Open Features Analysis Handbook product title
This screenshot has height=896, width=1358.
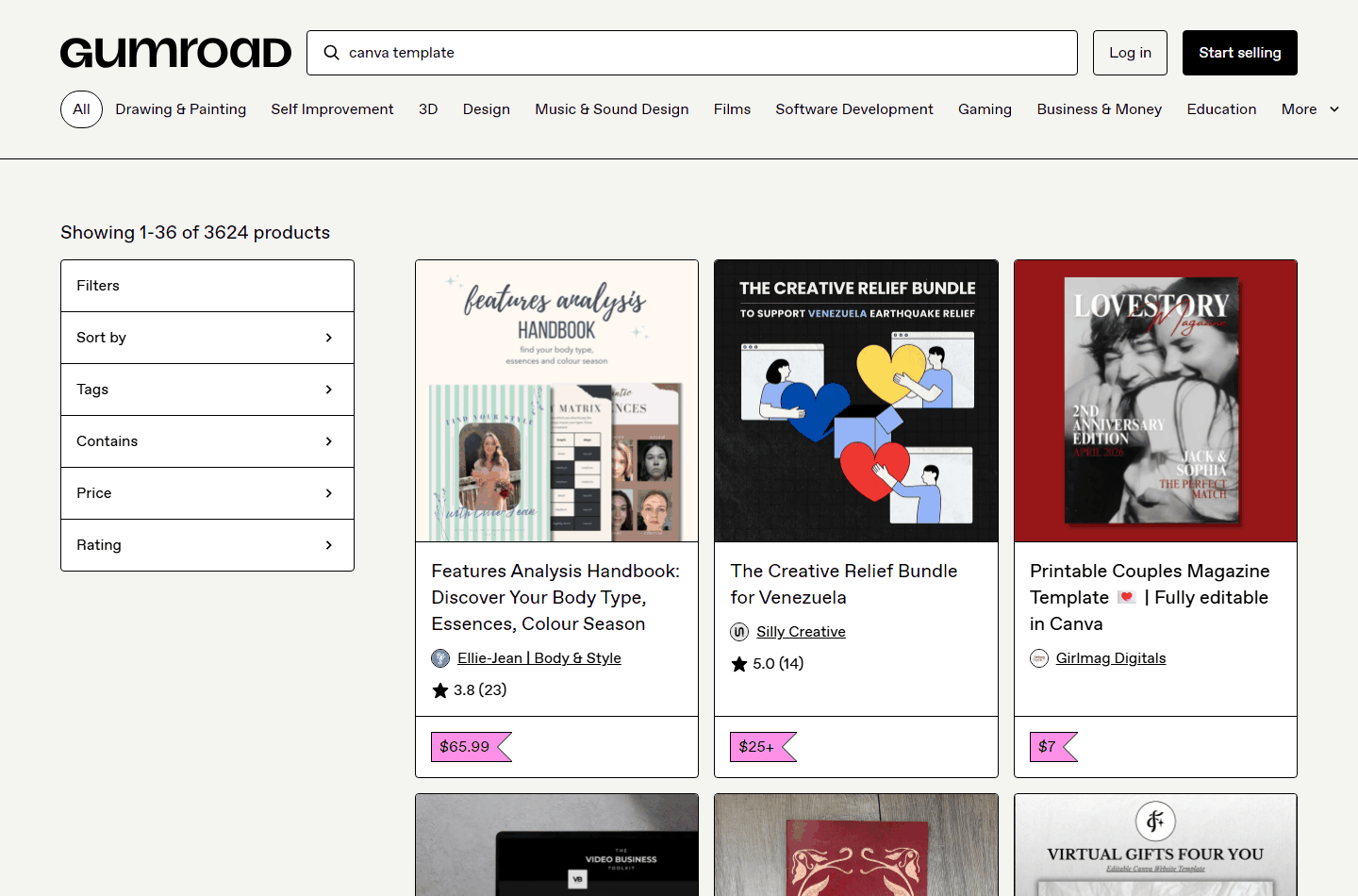click(555, 598)
